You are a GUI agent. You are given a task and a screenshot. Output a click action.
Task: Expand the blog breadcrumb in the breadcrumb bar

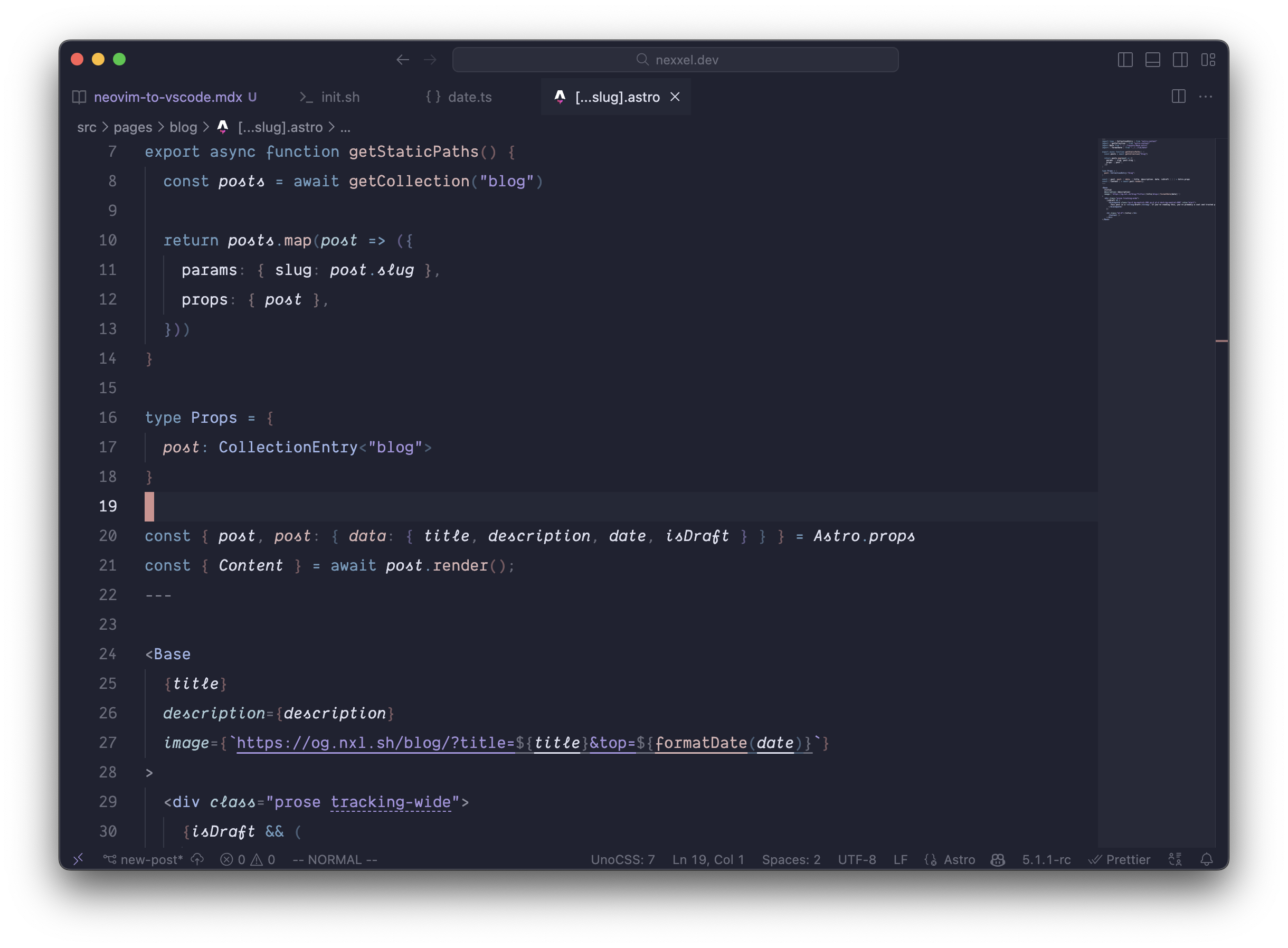(183, 127)
